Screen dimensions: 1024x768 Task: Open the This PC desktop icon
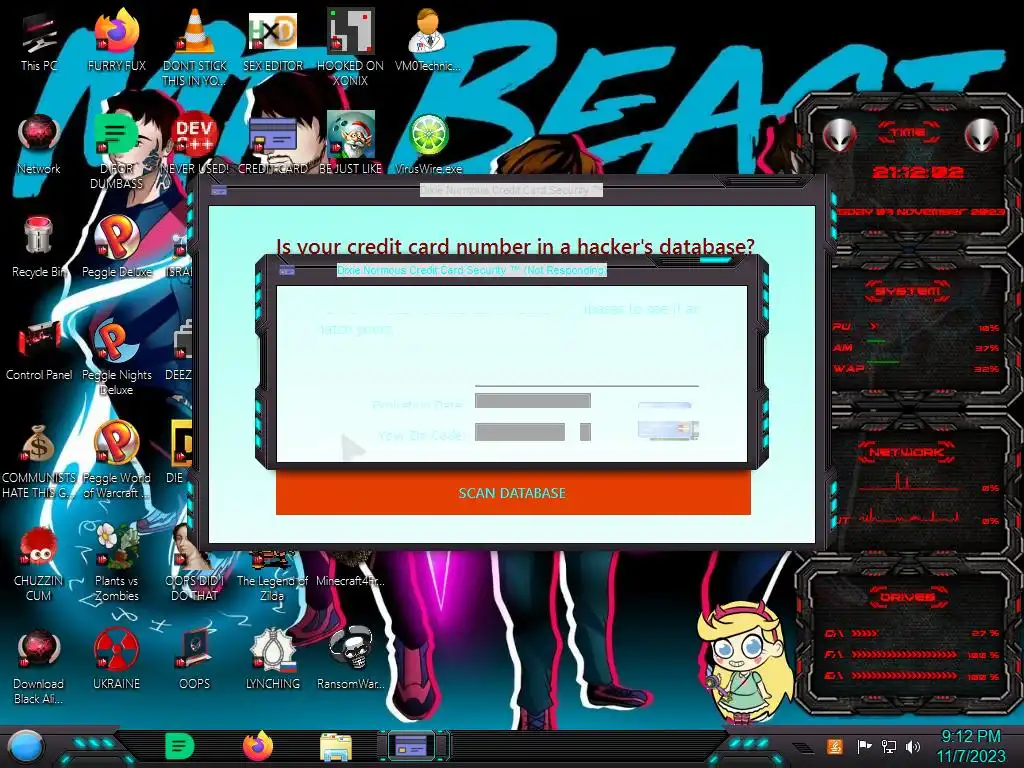point(39,40)
